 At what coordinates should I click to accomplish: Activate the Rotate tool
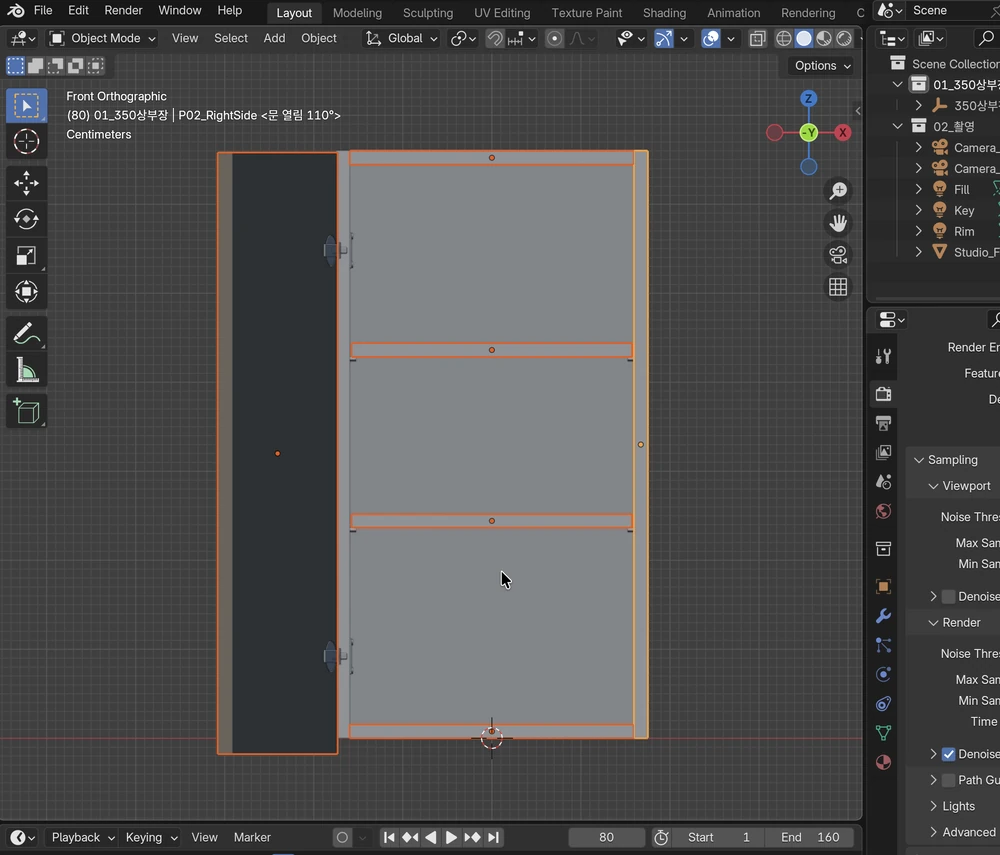pos(26,219)
